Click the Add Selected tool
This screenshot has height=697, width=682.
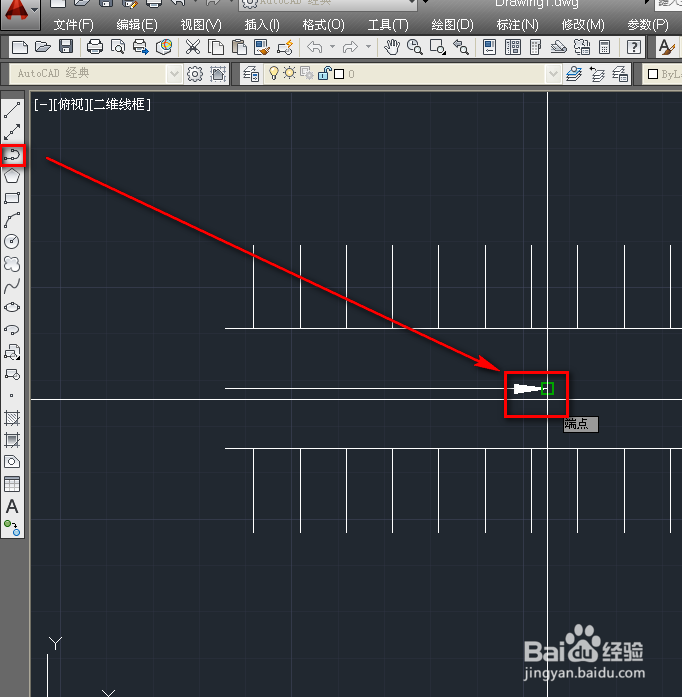point(12,528)
